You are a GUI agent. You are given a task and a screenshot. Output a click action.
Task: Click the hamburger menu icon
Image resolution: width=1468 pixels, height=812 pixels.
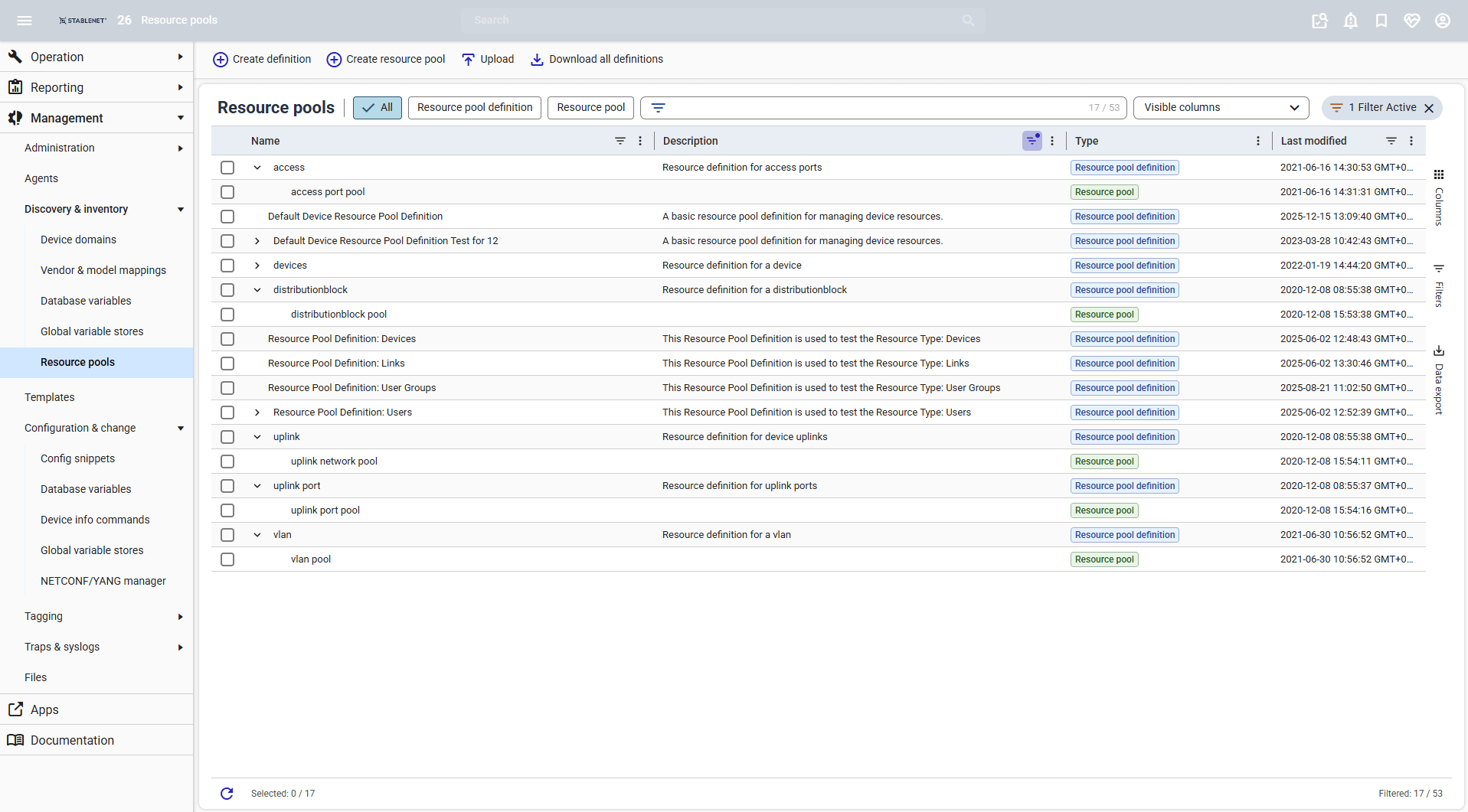click(x=25, y=21)
